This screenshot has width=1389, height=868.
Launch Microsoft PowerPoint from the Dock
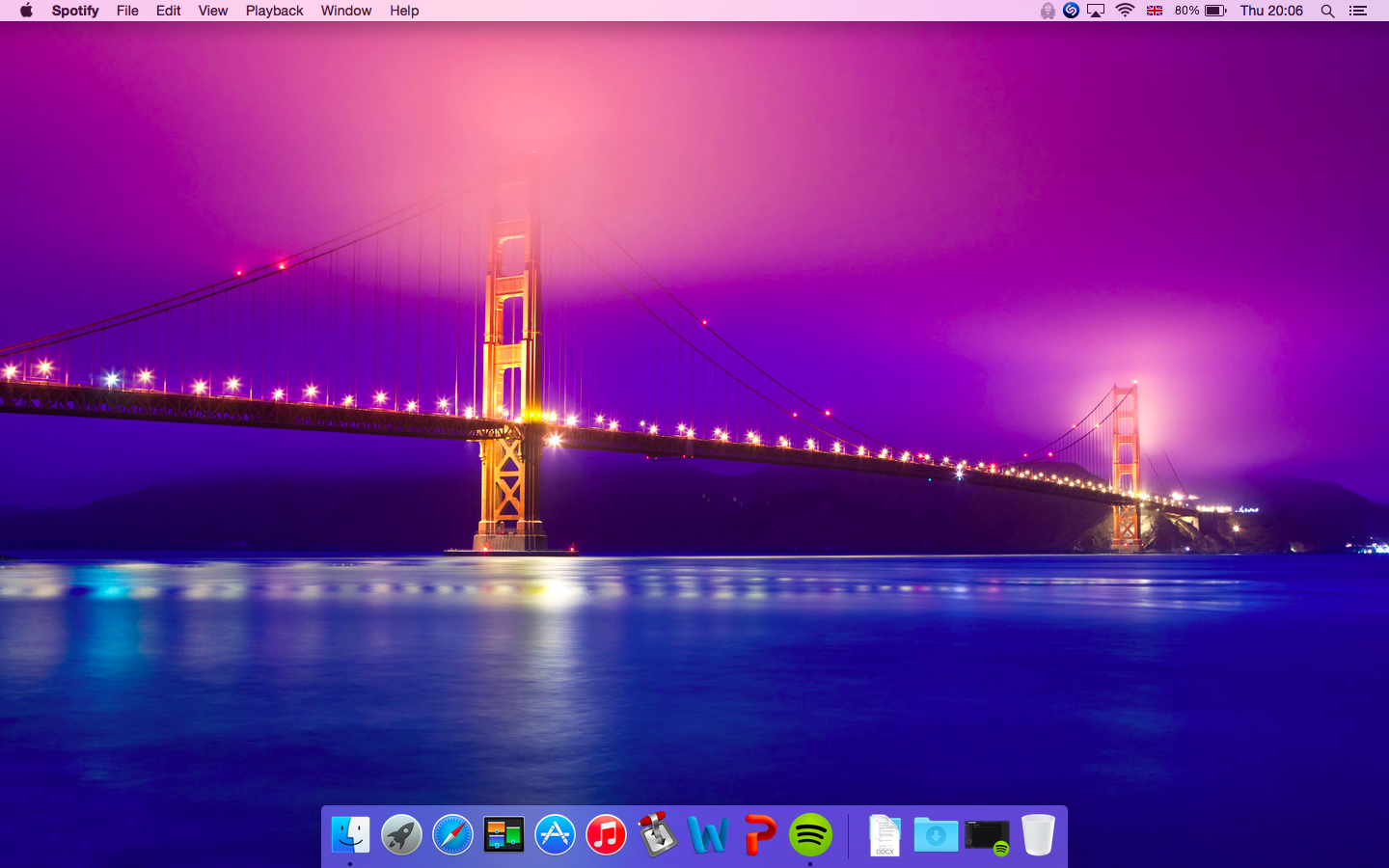(x=759, y=834)
